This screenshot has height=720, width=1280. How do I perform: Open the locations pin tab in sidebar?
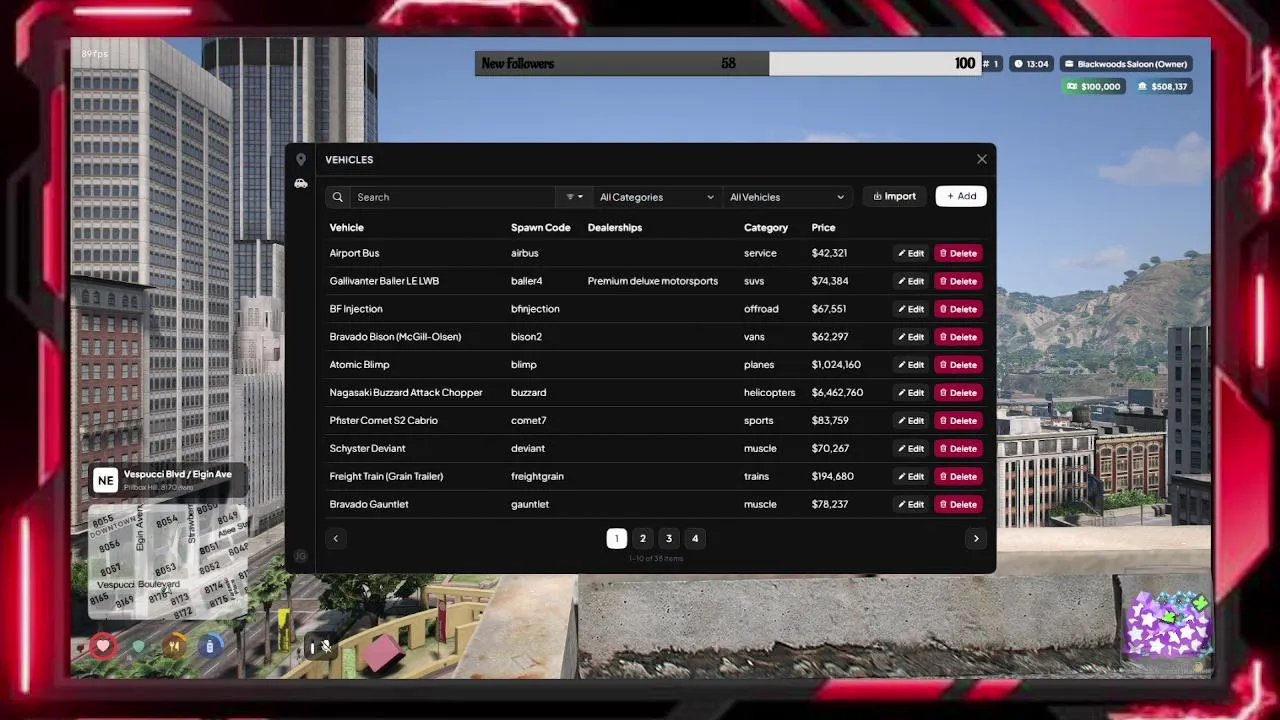tap(300, 160)
